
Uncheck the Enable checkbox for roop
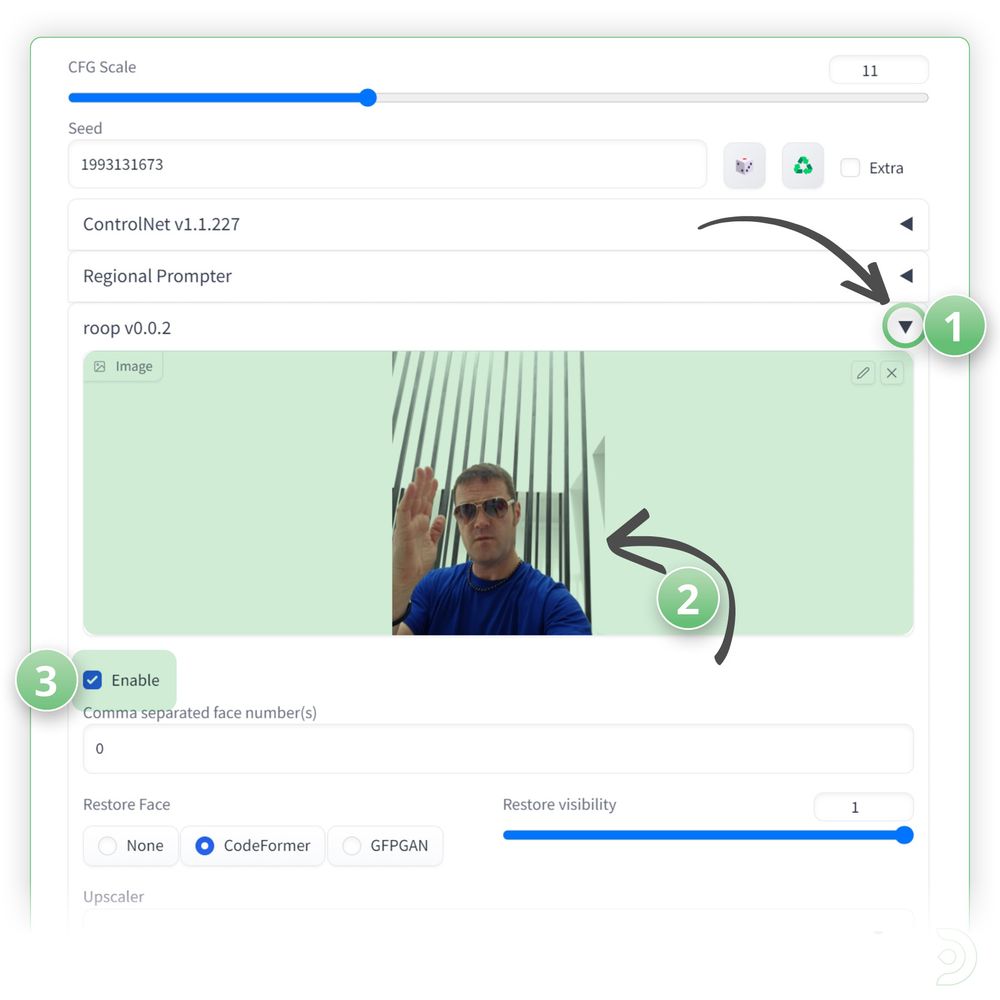[93, 680]
